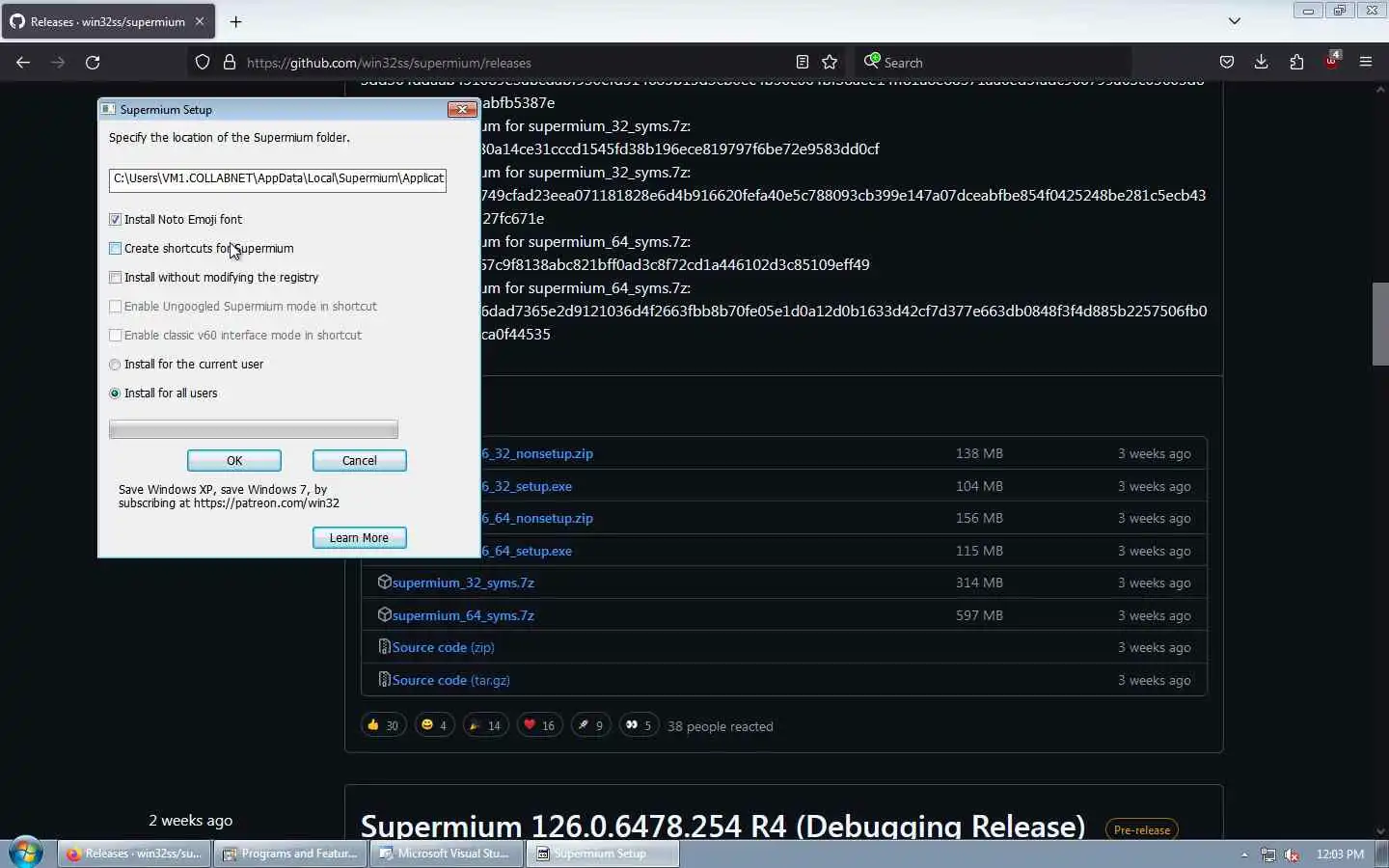Click OK in Supermium Setup

(234, 461)
